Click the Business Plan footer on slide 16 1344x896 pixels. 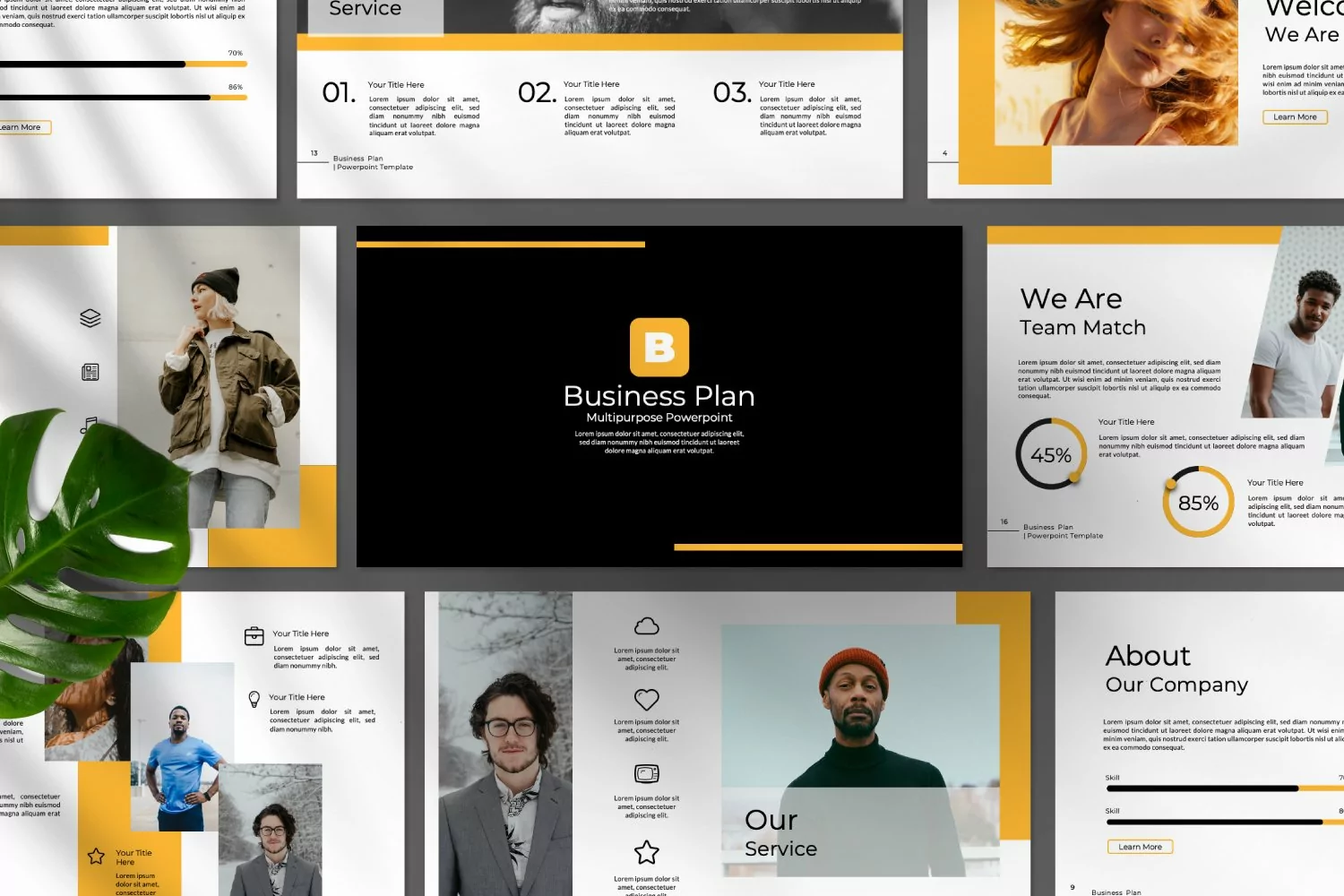[x=1064, y=531]
